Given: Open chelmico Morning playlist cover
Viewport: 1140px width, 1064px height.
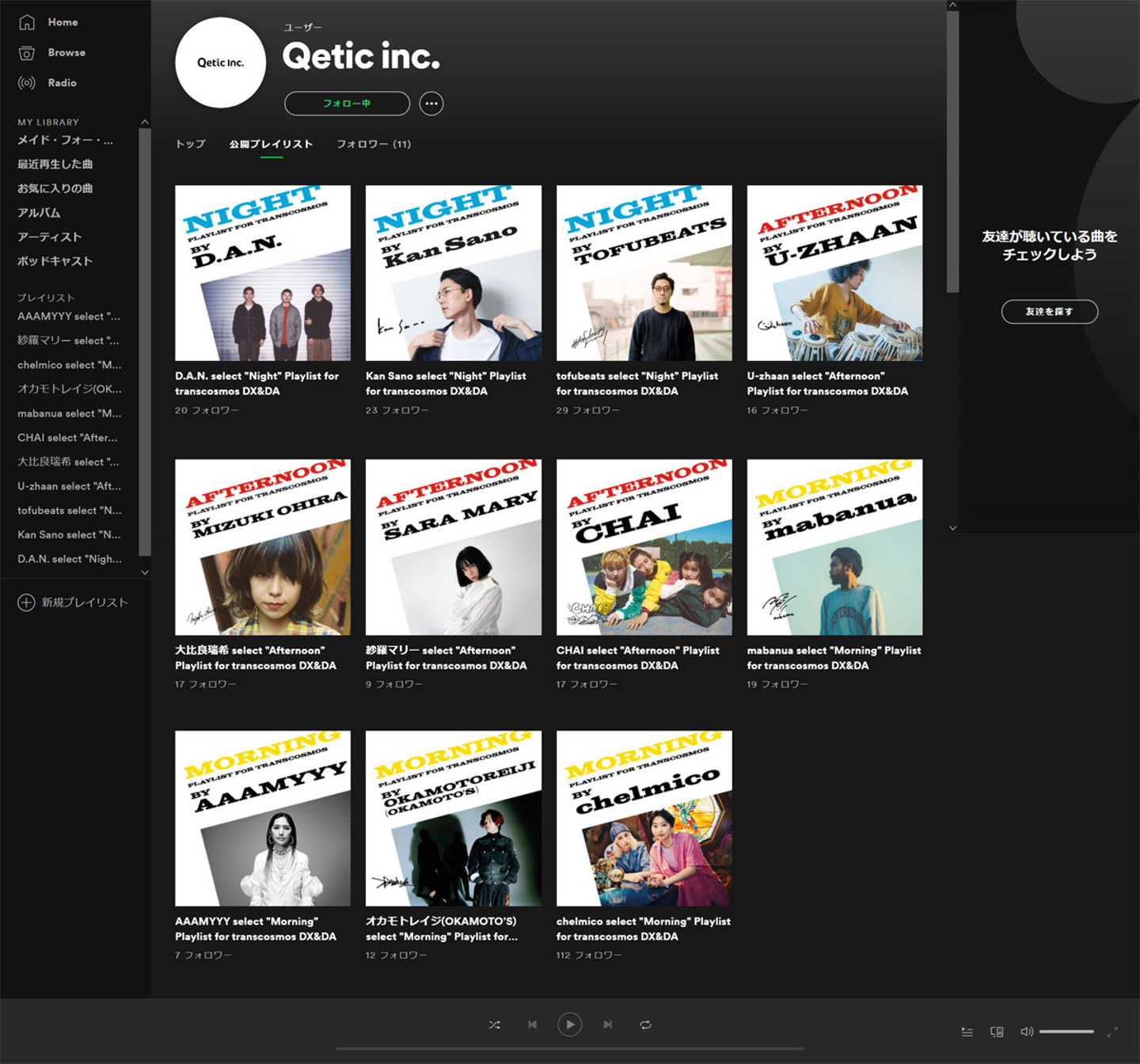Looking at the screenshot, I should click(644, 819).
